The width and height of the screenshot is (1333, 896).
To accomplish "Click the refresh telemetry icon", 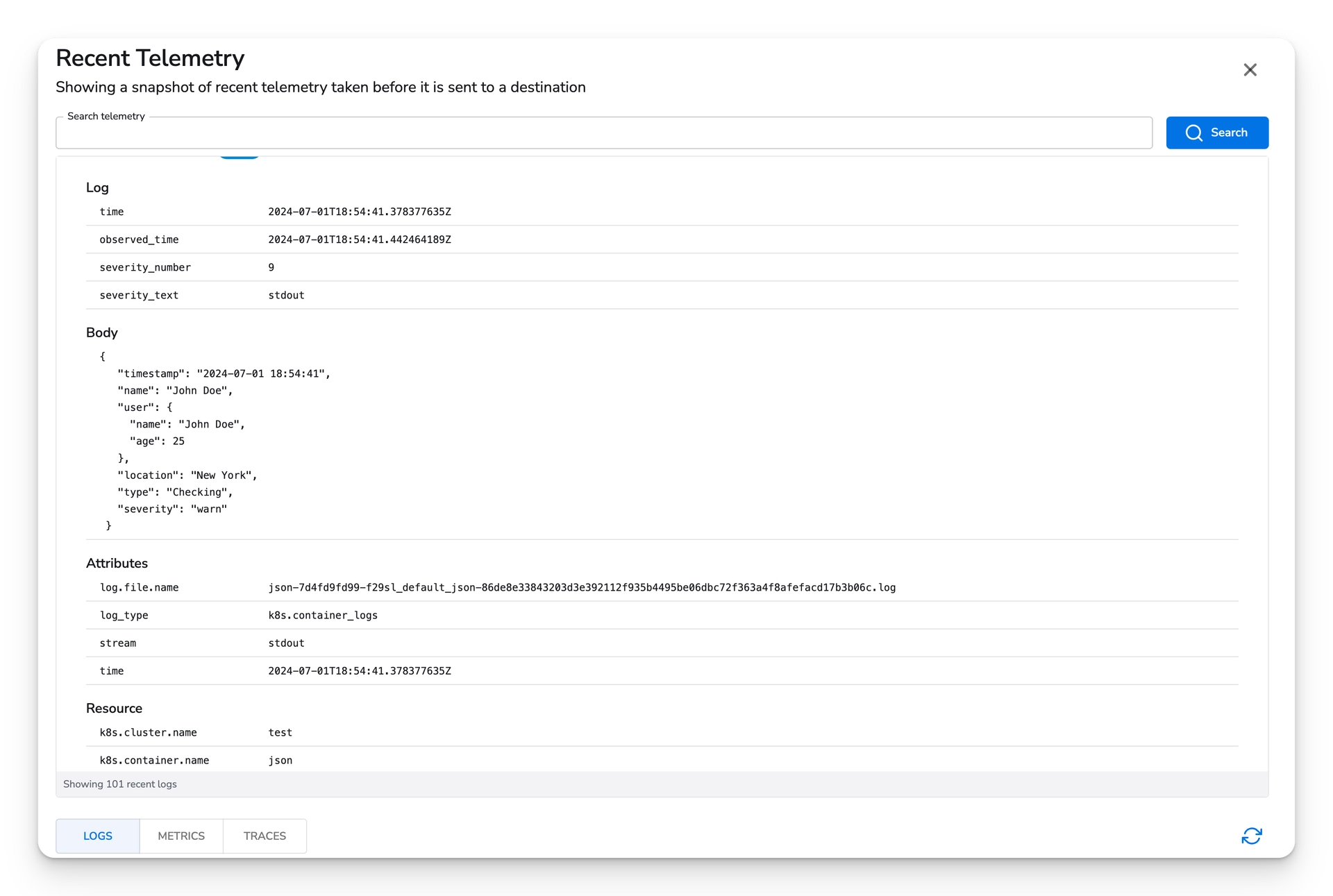I will (1251, 836).
